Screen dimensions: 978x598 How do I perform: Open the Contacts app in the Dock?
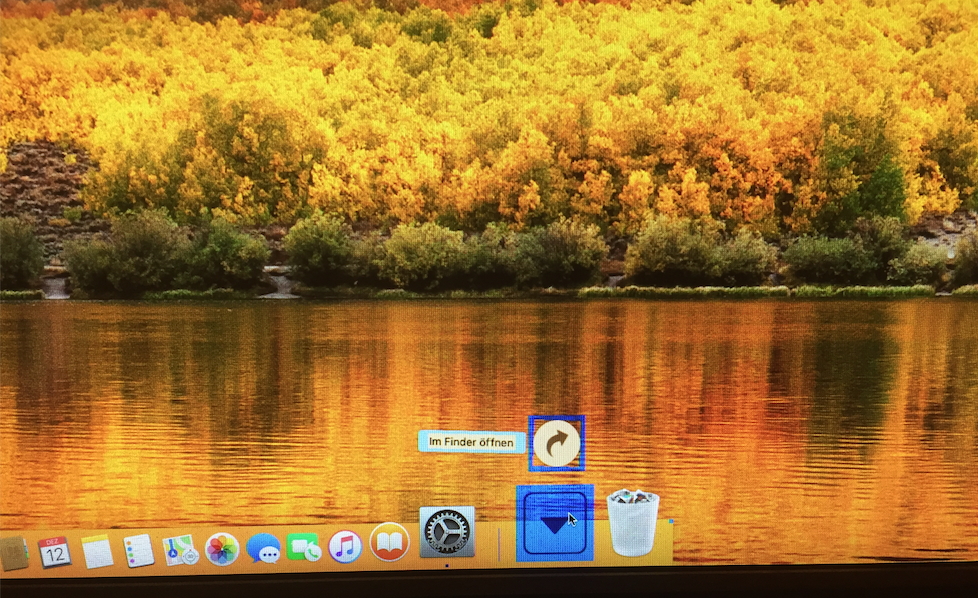tap(14, 553)
